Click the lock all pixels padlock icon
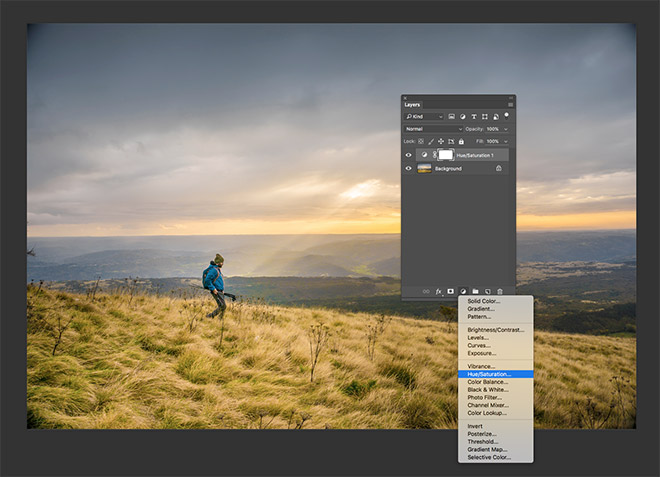This screenshot has height=477, width=660. pyautogui.click(x=462, y=142)
